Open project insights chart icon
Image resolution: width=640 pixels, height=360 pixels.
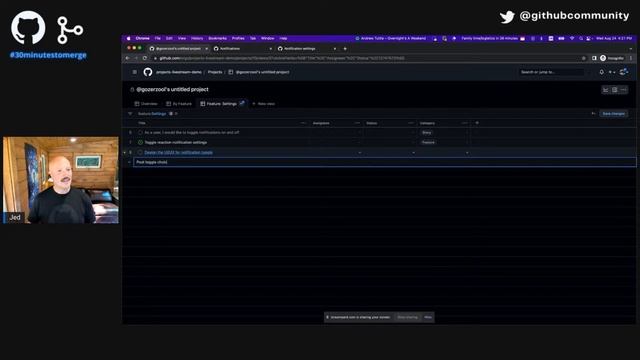tap(606, 90)
